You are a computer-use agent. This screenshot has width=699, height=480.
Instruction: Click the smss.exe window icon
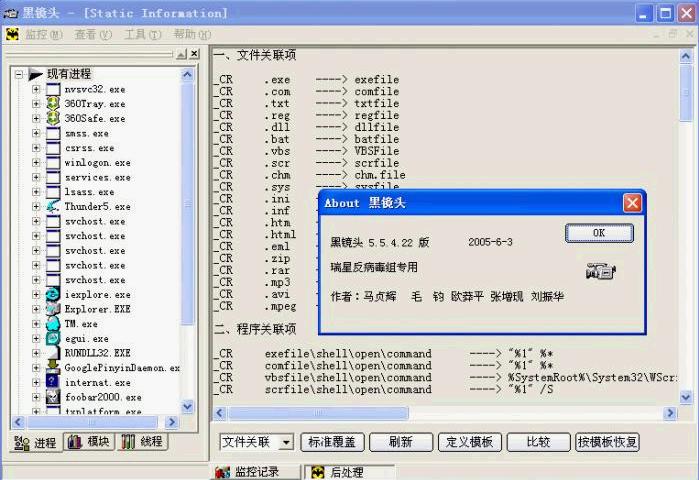[x=53, y=133]
